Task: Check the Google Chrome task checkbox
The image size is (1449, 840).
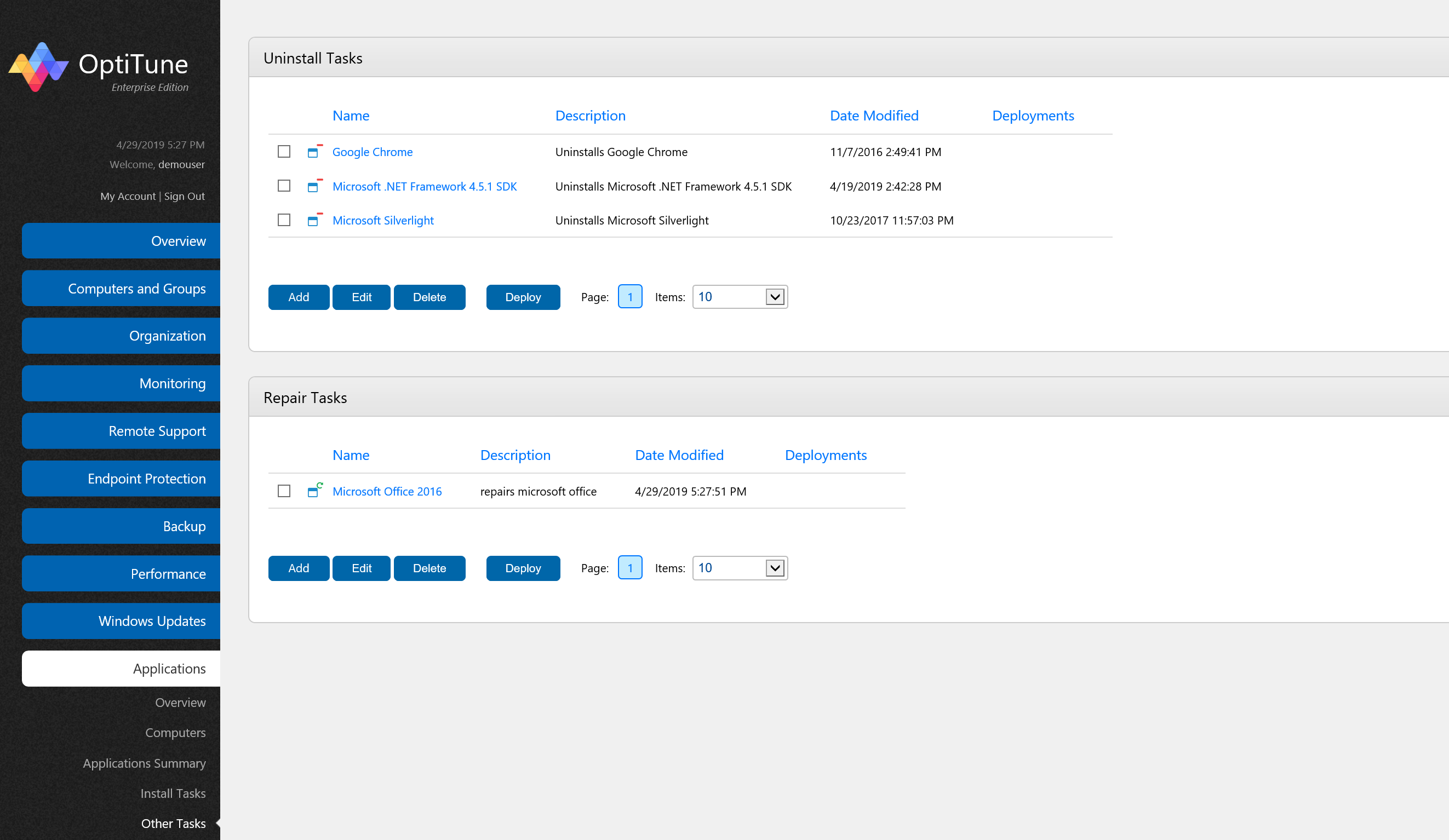Action: (283, 152)
